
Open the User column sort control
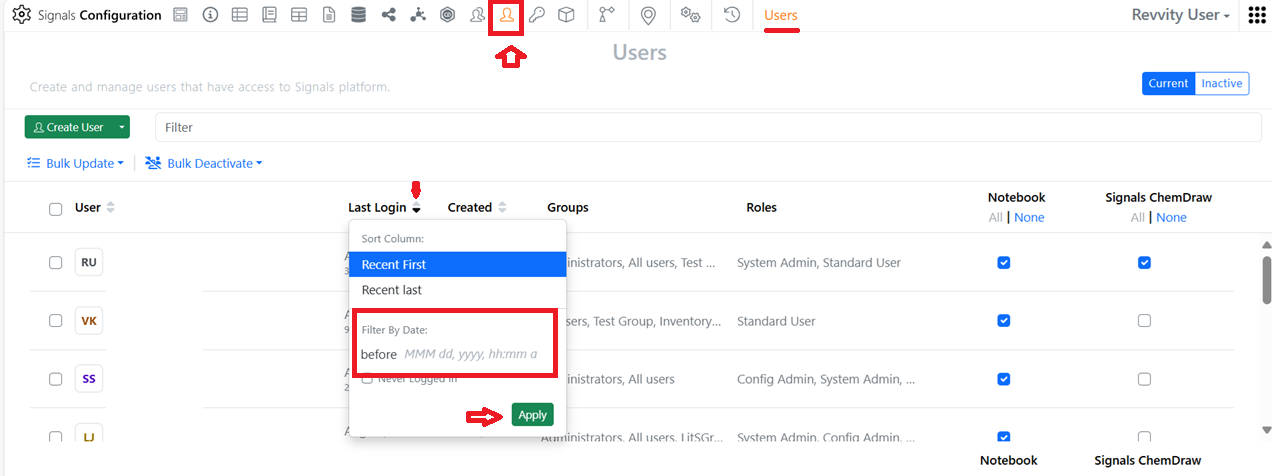click(110, 208)
